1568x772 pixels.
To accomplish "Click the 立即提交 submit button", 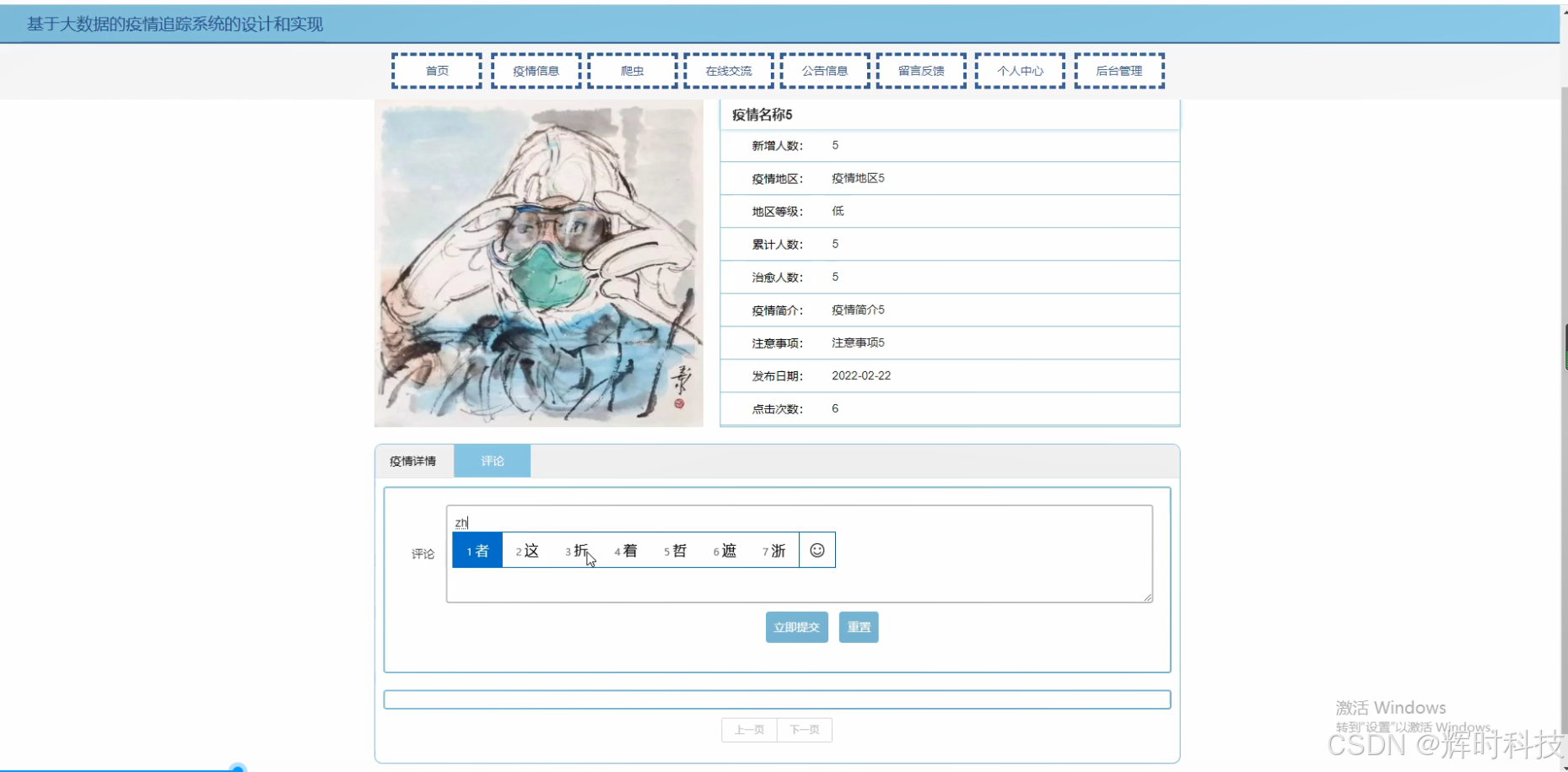I will point(796,627).
